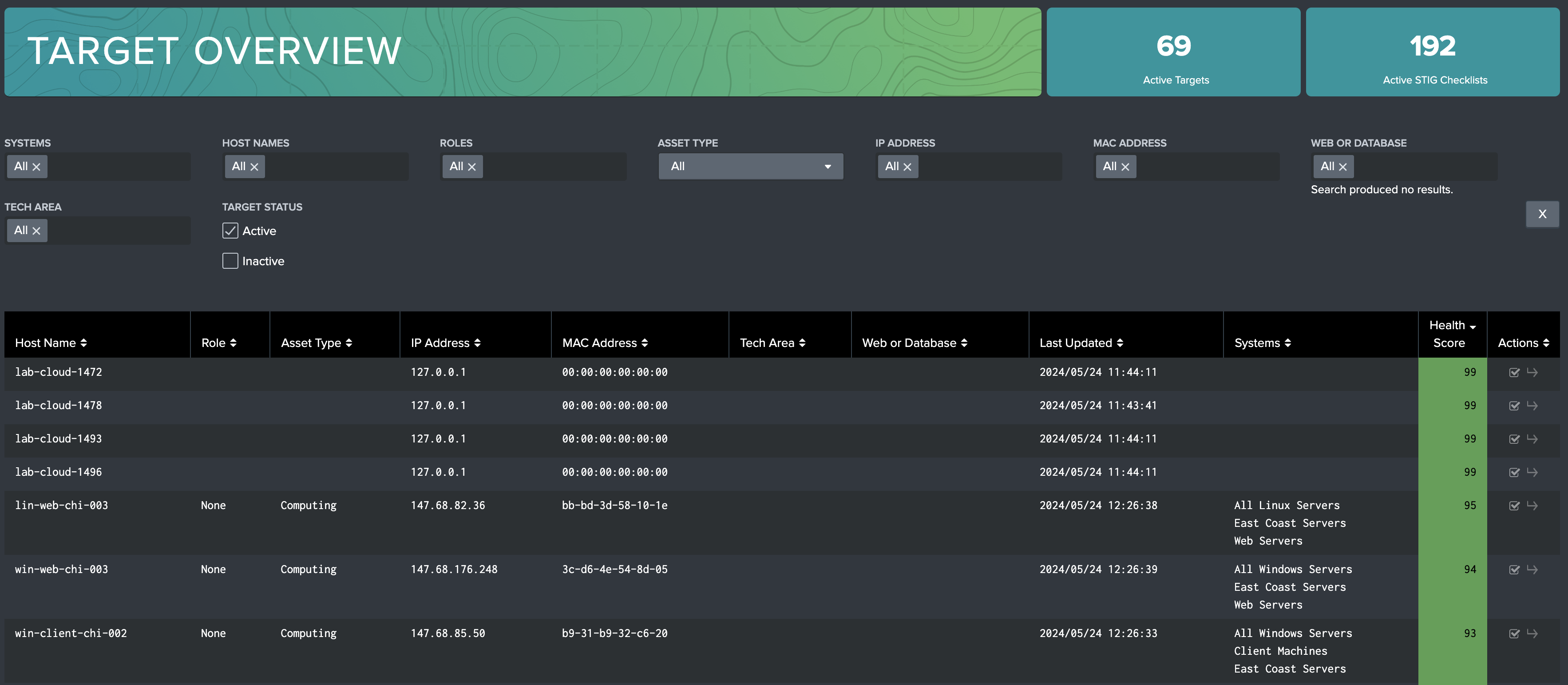Remove the All tag in Roles filter
Viewport: 1568px width, 685px height.
(472, 167)
